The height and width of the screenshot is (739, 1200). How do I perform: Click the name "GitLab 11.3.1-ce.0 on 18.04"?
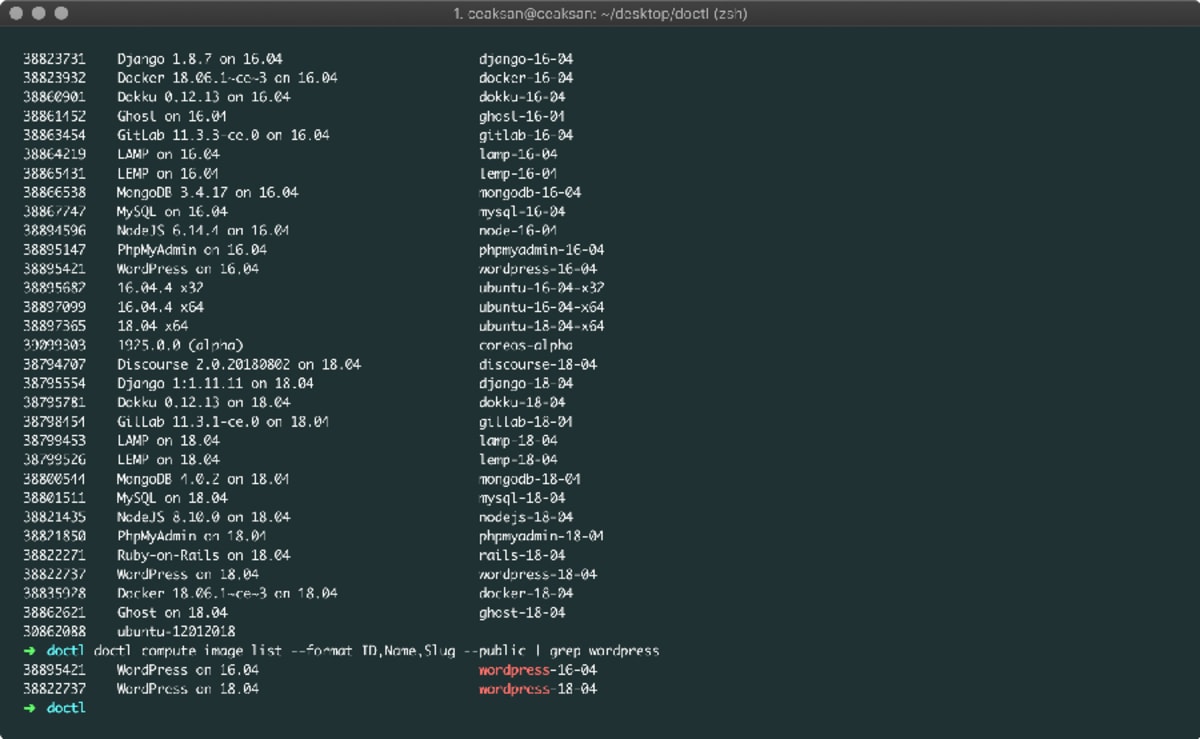click(223, 422)
